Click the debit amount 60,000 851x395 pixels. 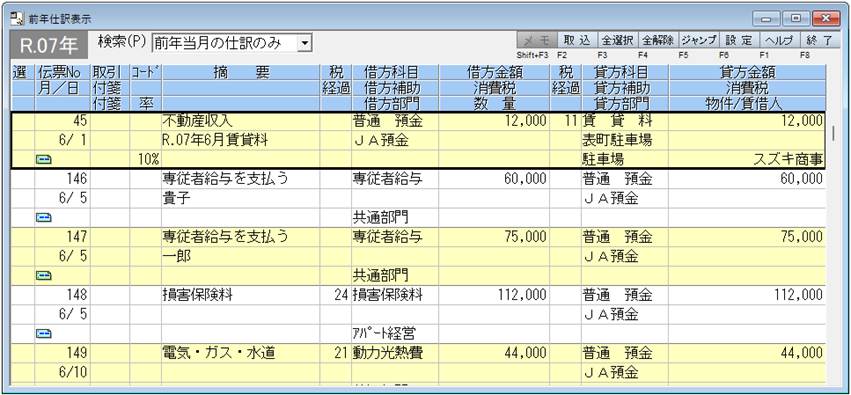[525, 179]
